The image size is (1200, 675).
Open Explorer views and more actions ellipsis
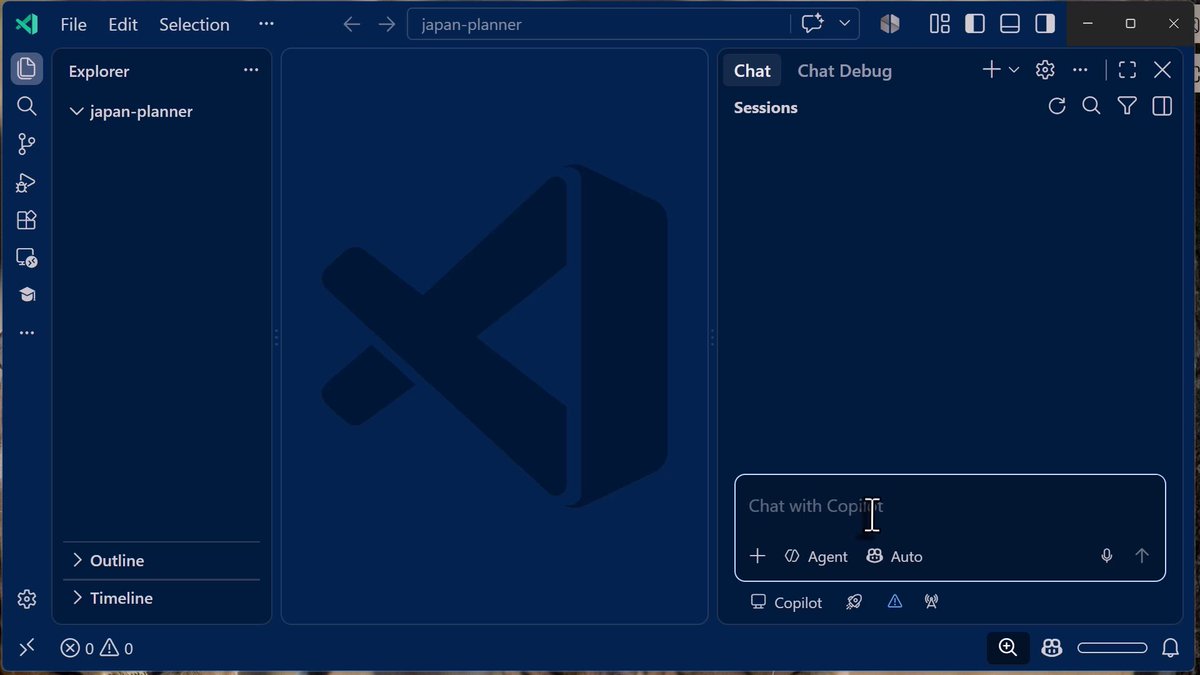click(251, 70)
